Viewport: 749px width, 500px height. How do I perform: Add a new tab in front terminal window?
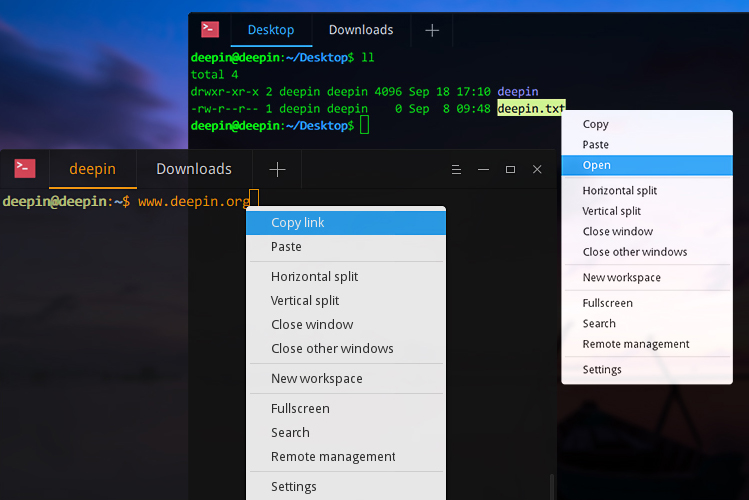click(x=277, y=170)
